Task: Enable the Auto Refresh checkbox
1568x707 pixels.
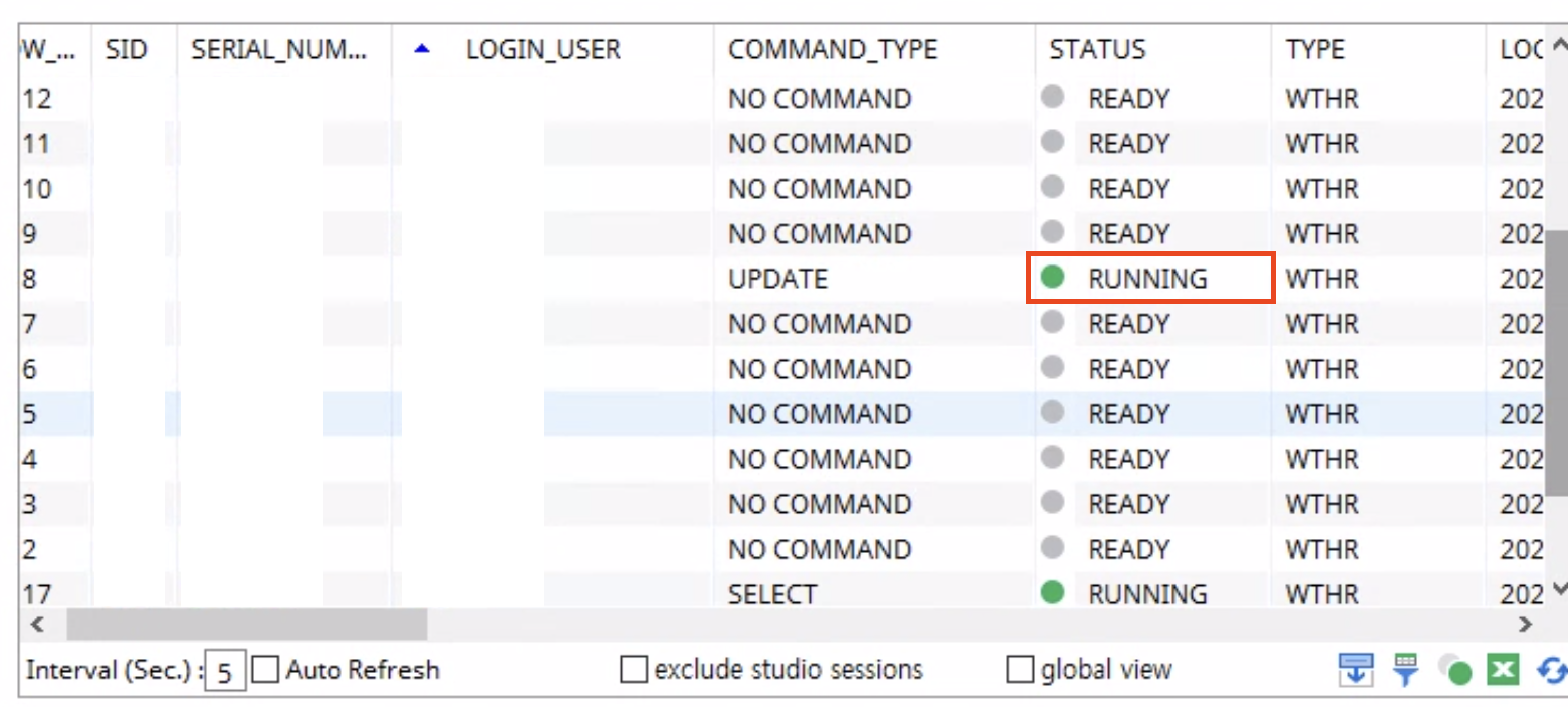Action: click(265, 669)
